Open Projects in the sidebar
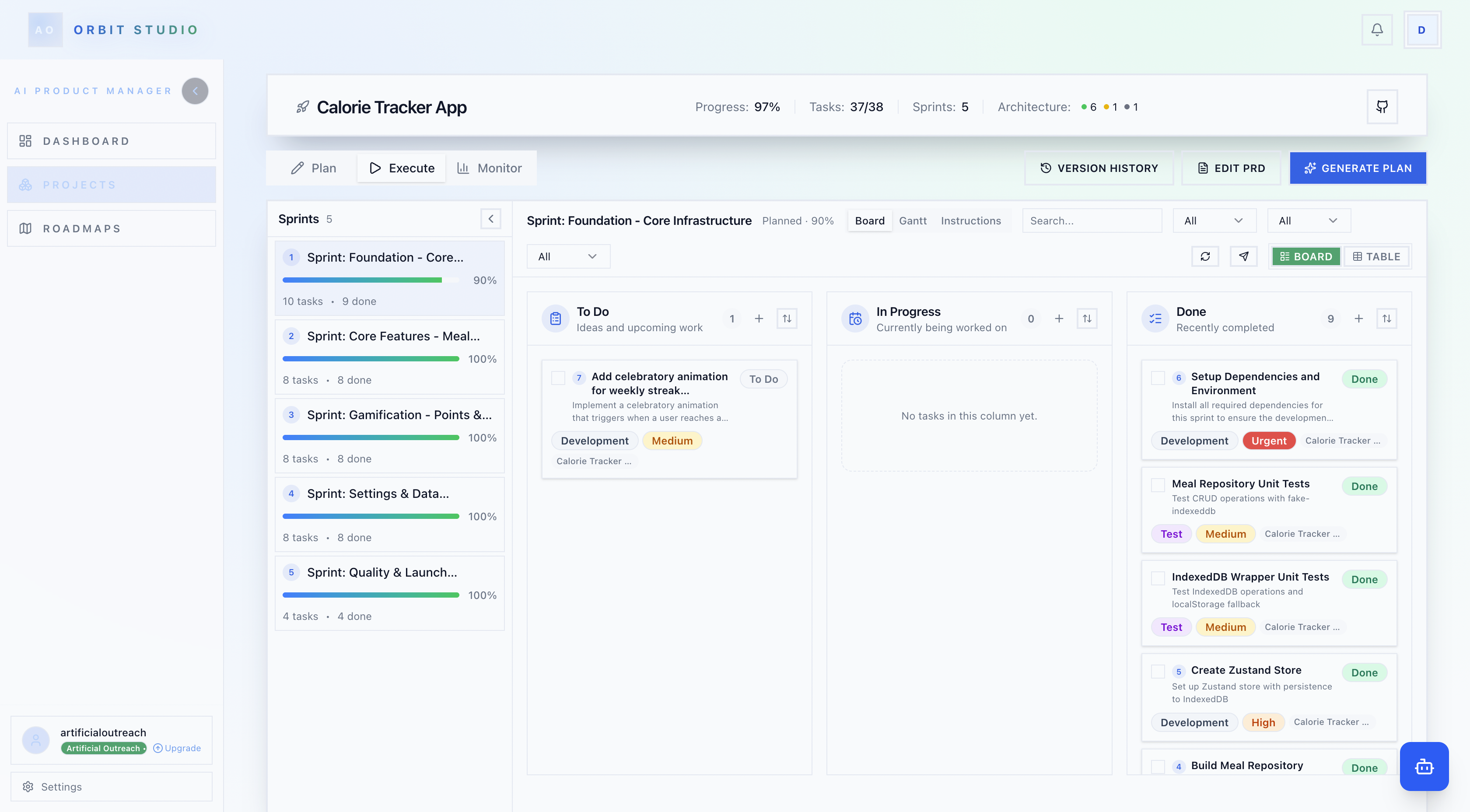Image resolution: width=1470 pixels, height=812 pixels. [111, 185]
